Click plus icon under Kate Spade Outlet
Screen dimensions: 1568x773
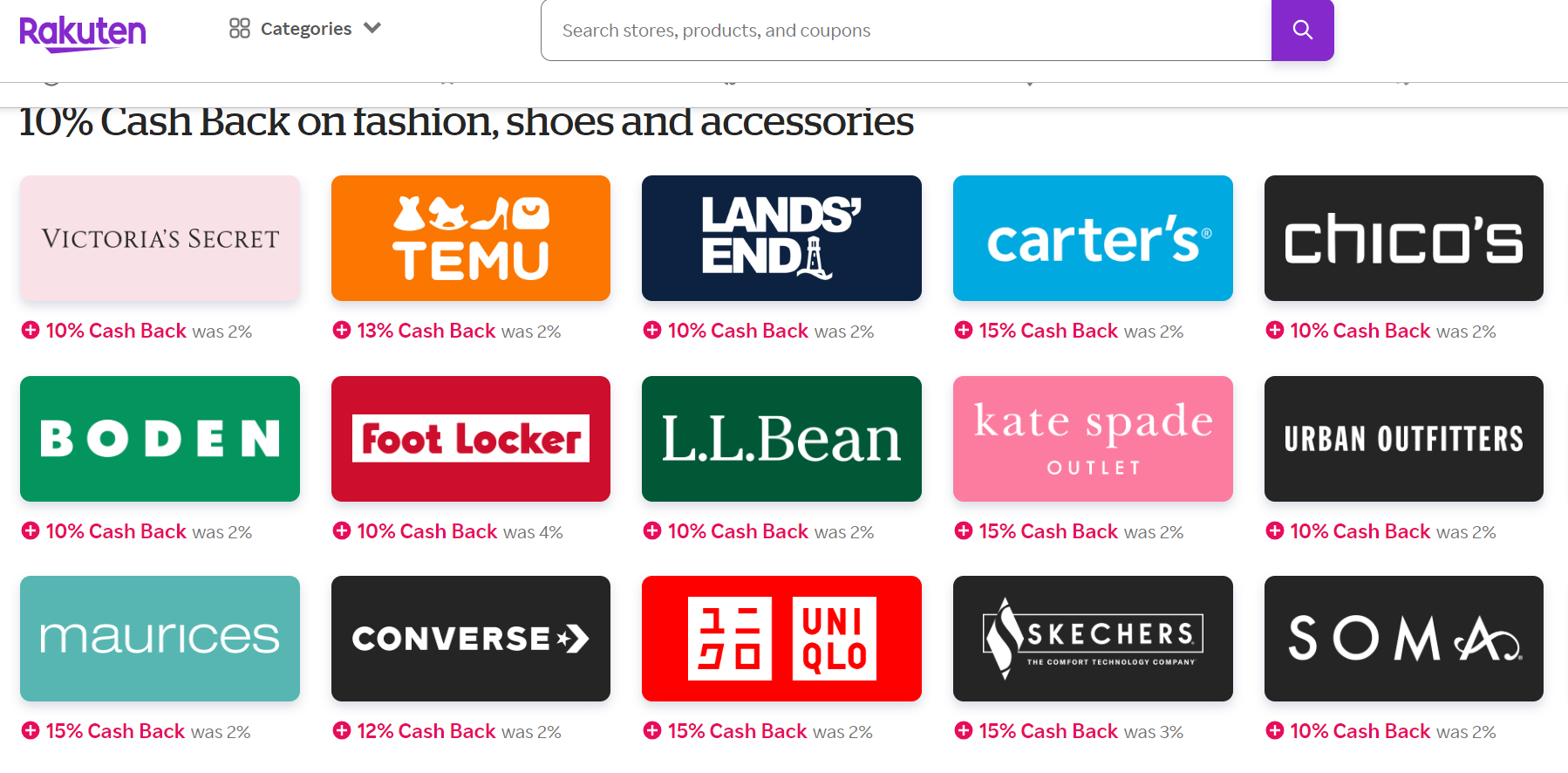pos(964,530)
